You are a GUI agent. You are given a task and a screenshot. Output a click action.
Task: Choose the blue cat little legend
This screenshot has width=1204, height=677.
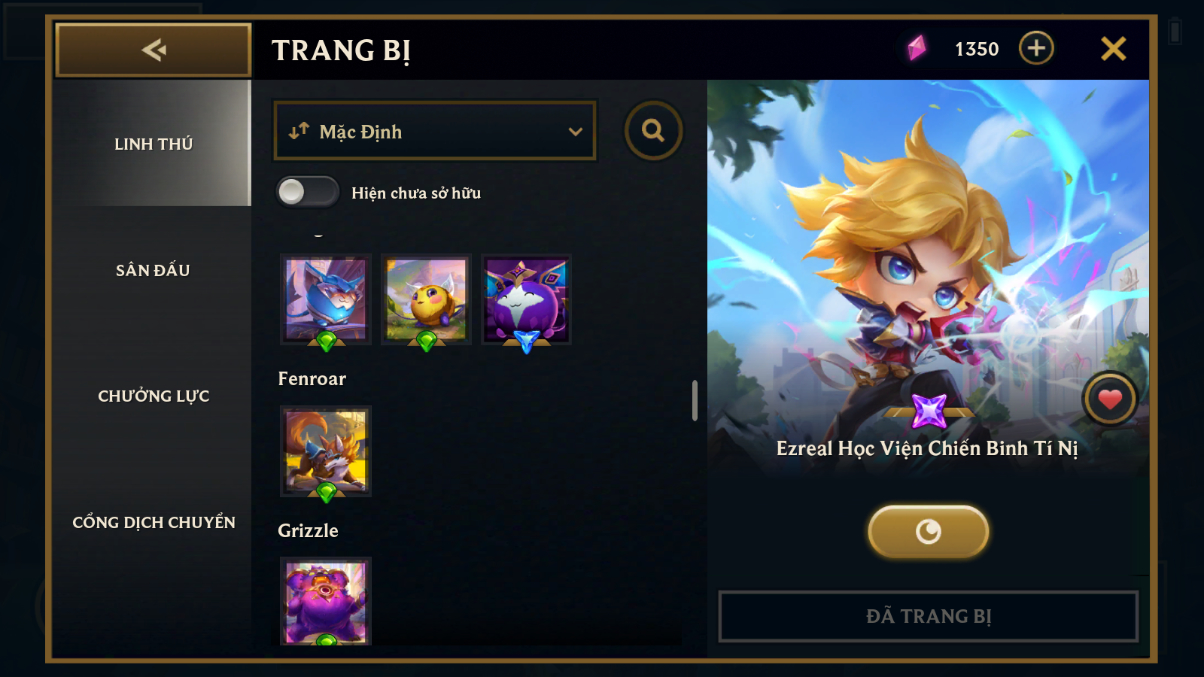[326, 299]
